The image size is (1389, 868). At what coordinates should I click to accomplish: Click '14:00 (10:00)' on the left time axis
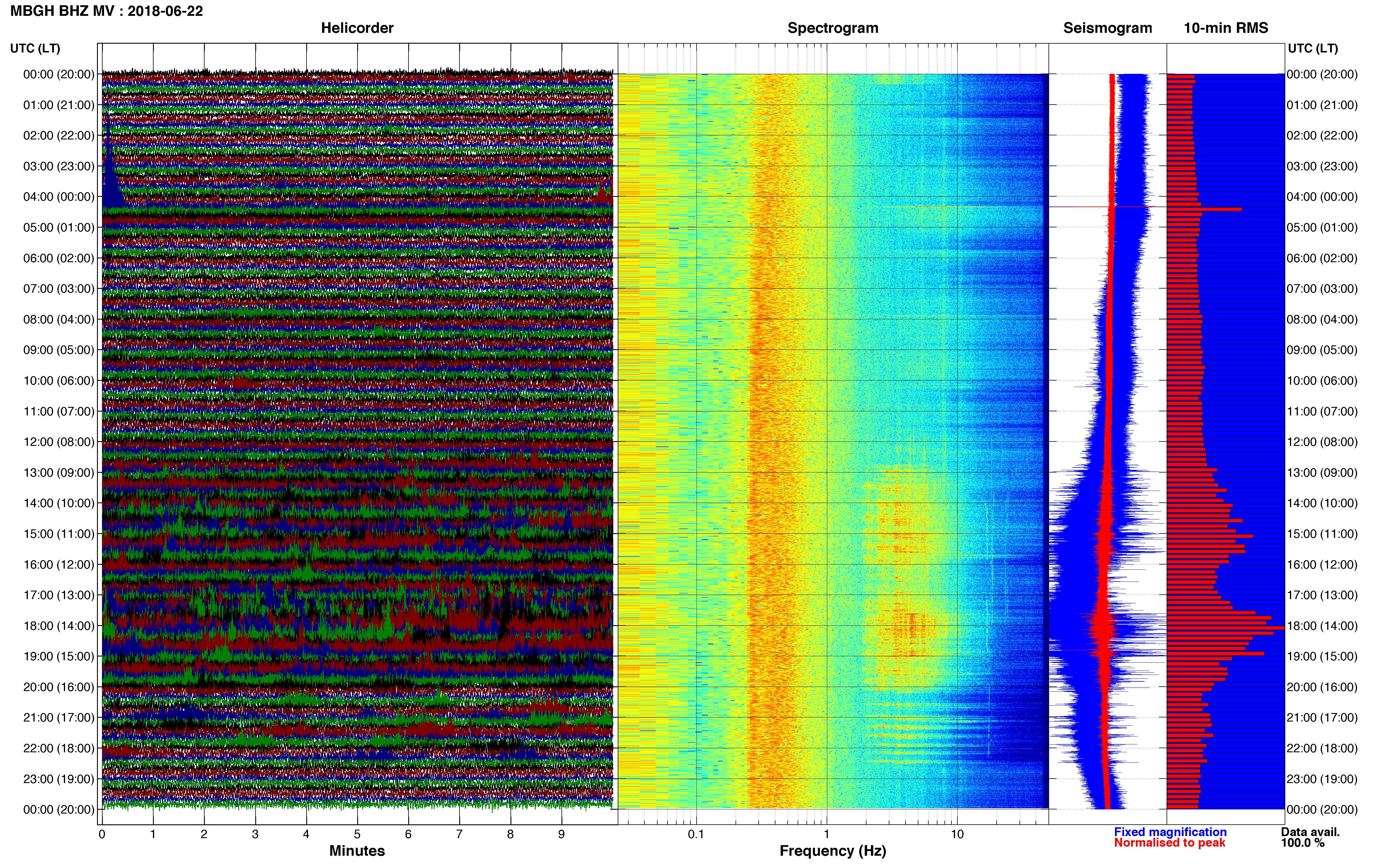pyautogui.click(x=59, y=504)
